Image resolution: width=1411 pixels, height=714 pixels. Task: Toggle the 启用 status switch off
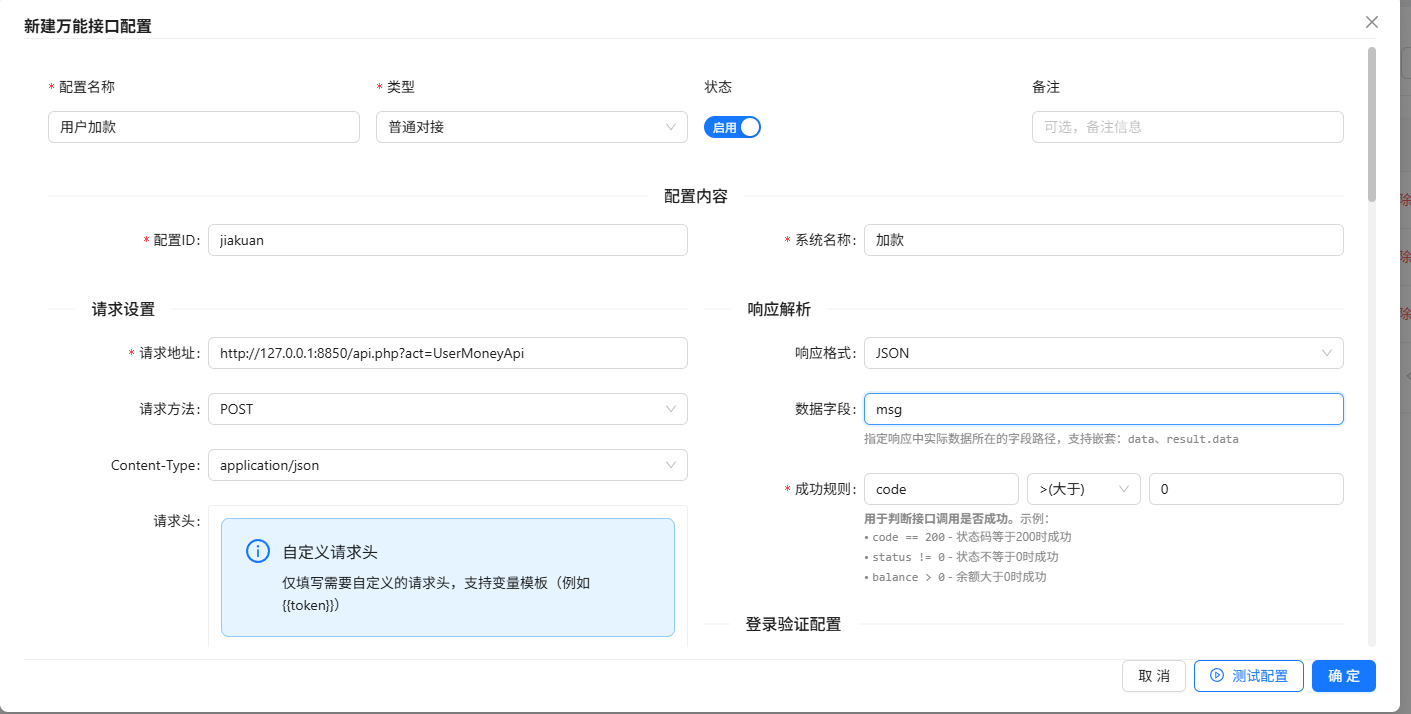733,127
